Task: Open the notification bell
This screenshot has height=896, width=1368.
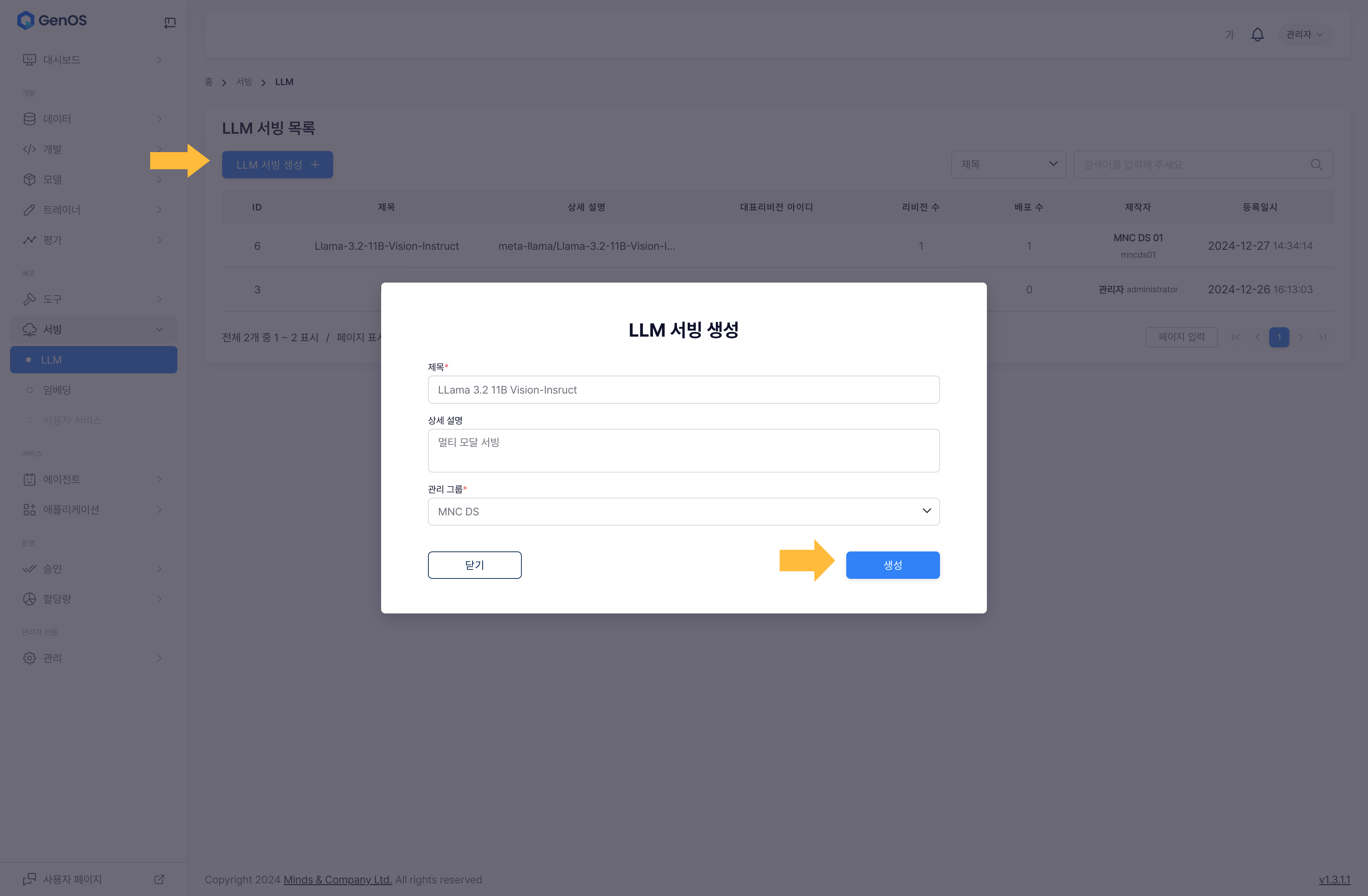Action: pos(1257,35)
